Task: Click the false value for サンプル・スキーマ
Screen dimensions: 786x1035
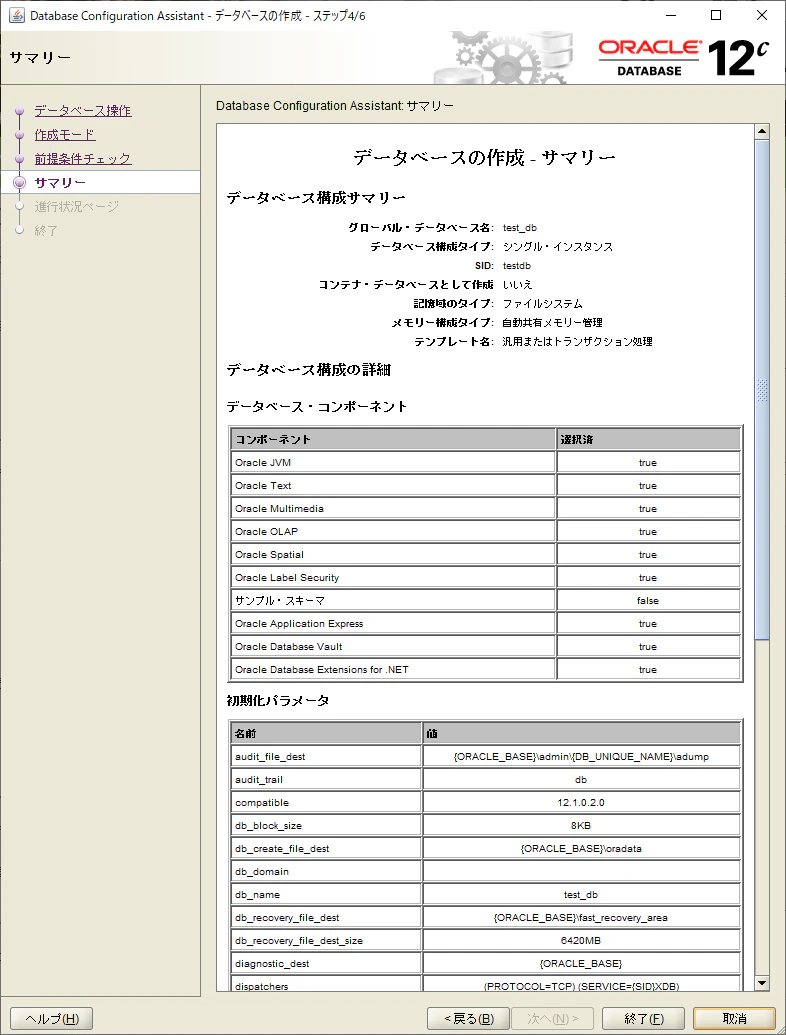Action: point(648,601)
